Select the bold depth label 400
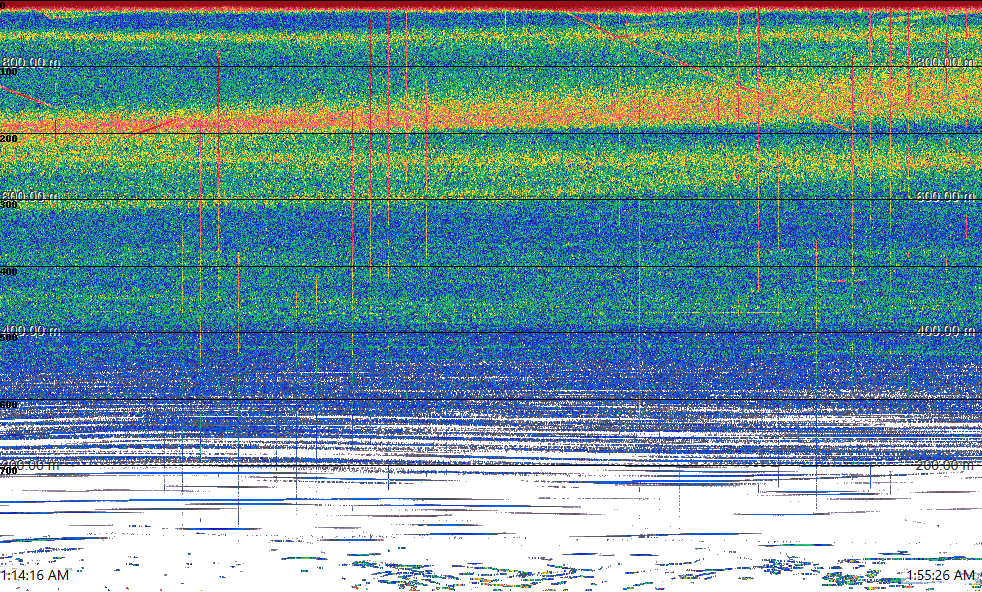The width and height of the screenshot is (982, 592). tap(9, 271)
